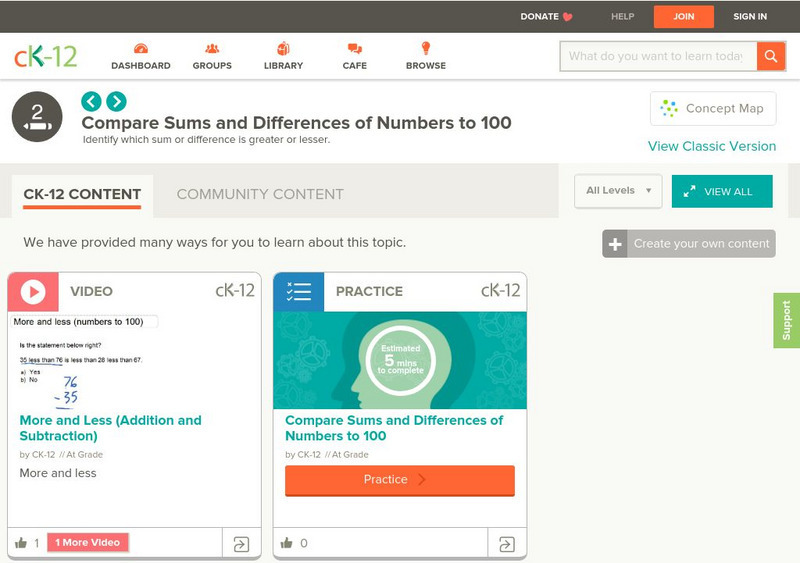This screenshot has height=563, width=800.
Task: Select the CK-12 Content tab
Action: 82,194
